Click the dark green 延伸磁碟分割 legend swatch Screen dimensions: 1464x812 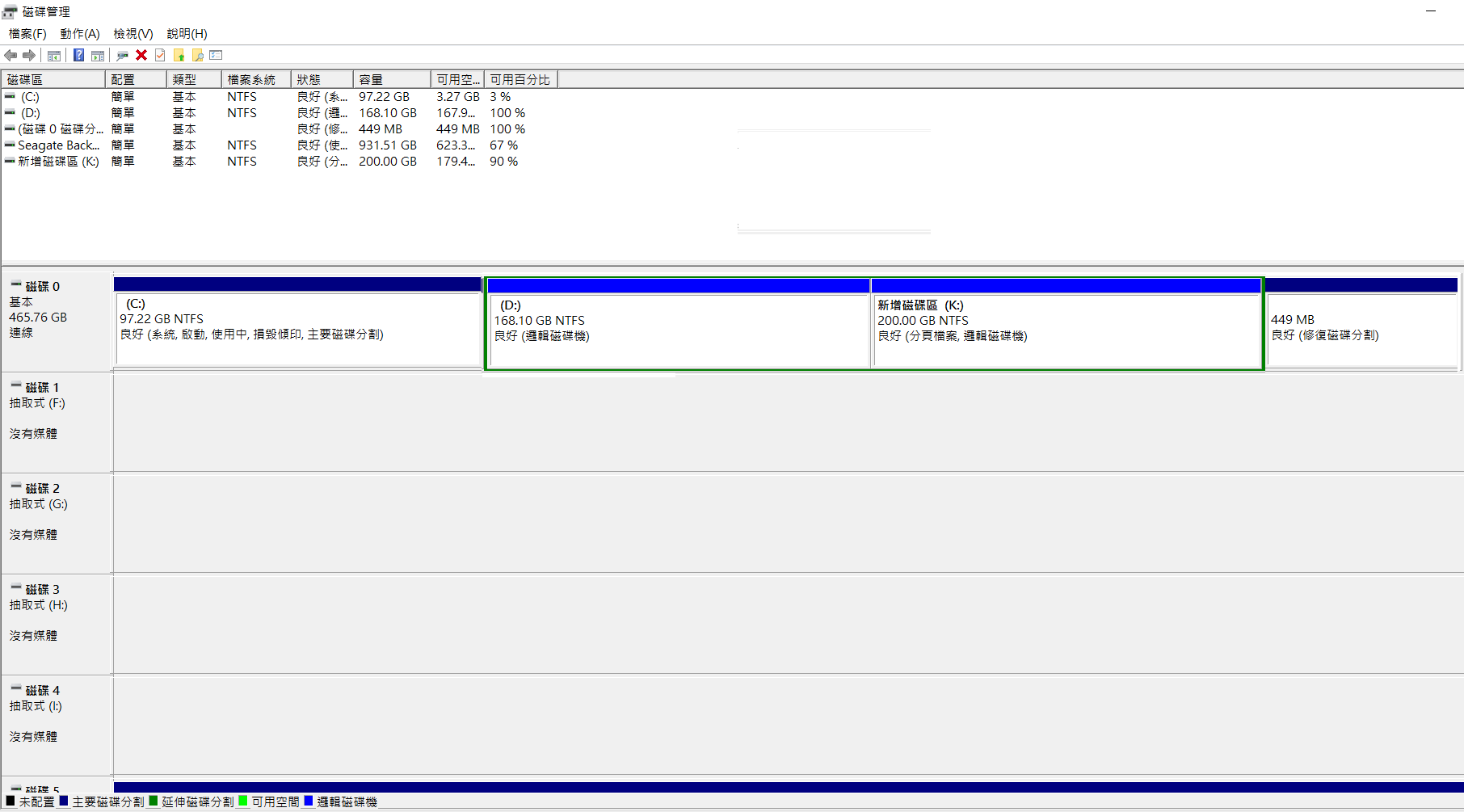(x=154, y=801)
